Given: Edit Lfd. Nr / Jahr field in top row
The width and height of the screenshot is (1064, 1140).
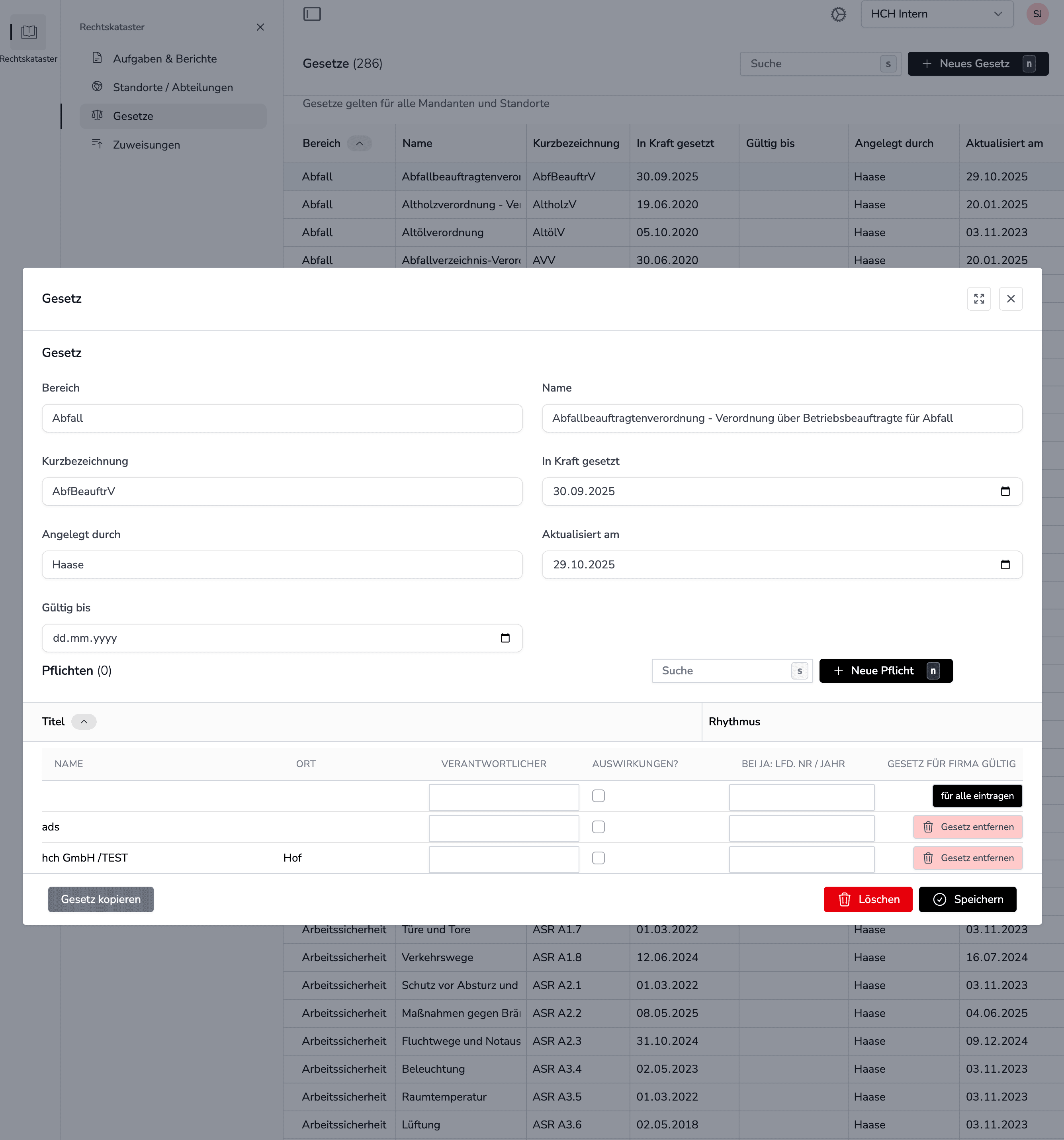Looking at the screenshot, I should click(x=802, y=798).
